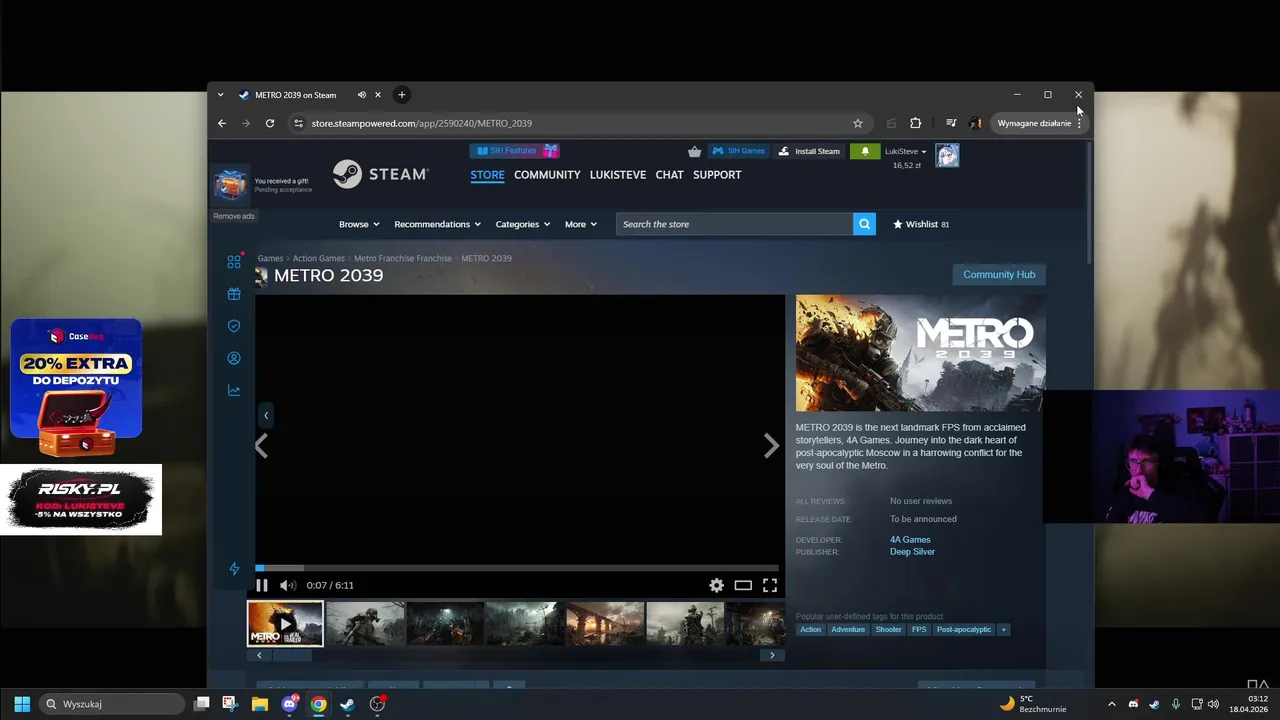Click the Remove ads button
1280x720 pixels.
pos(234,216)
